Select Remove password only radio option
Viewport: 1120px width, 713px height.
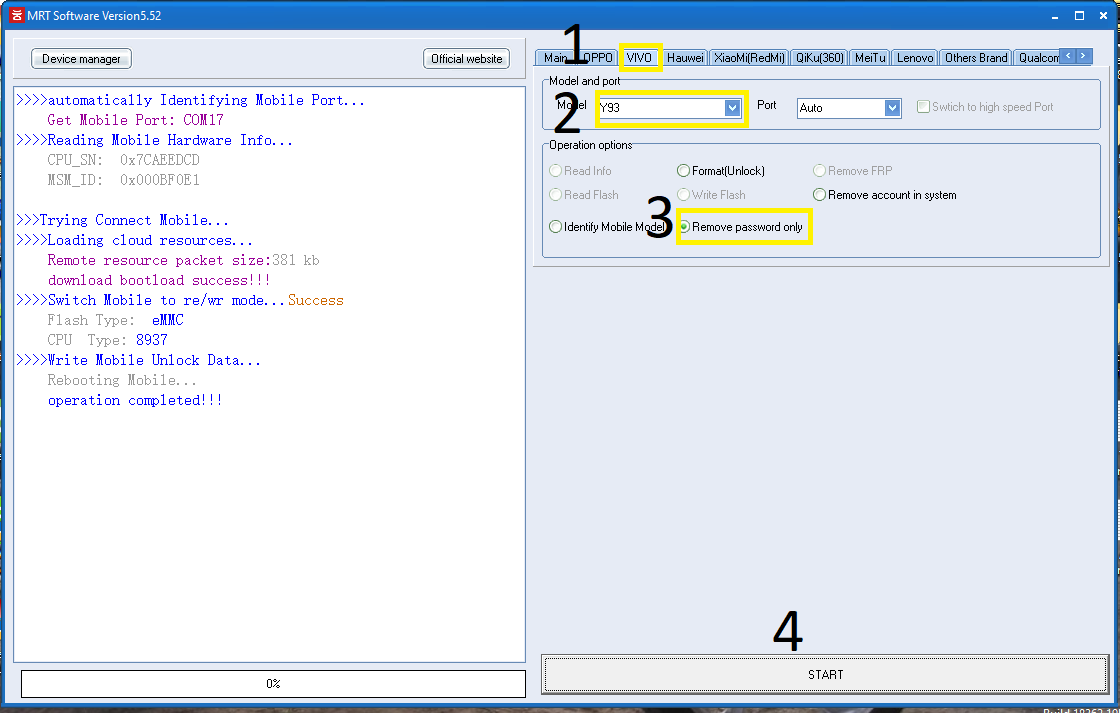pos(684,226)
